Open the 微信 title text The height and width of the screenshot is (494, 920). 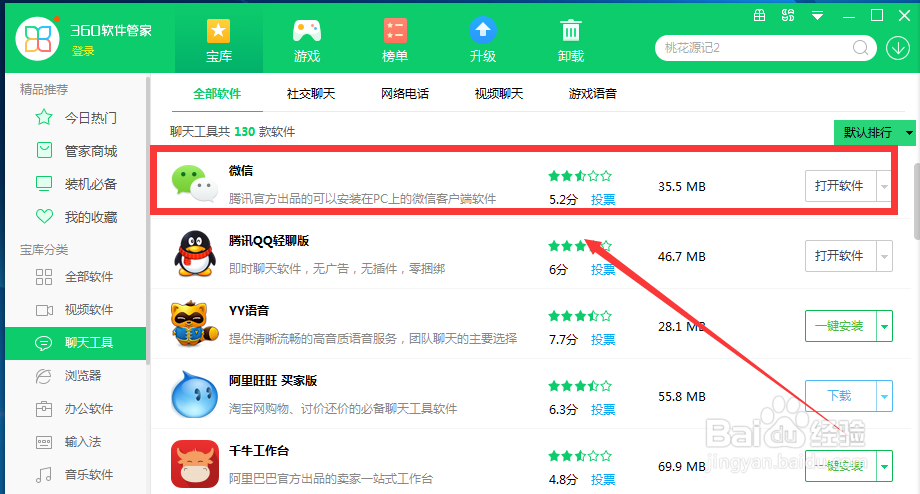tap(241, 171)
